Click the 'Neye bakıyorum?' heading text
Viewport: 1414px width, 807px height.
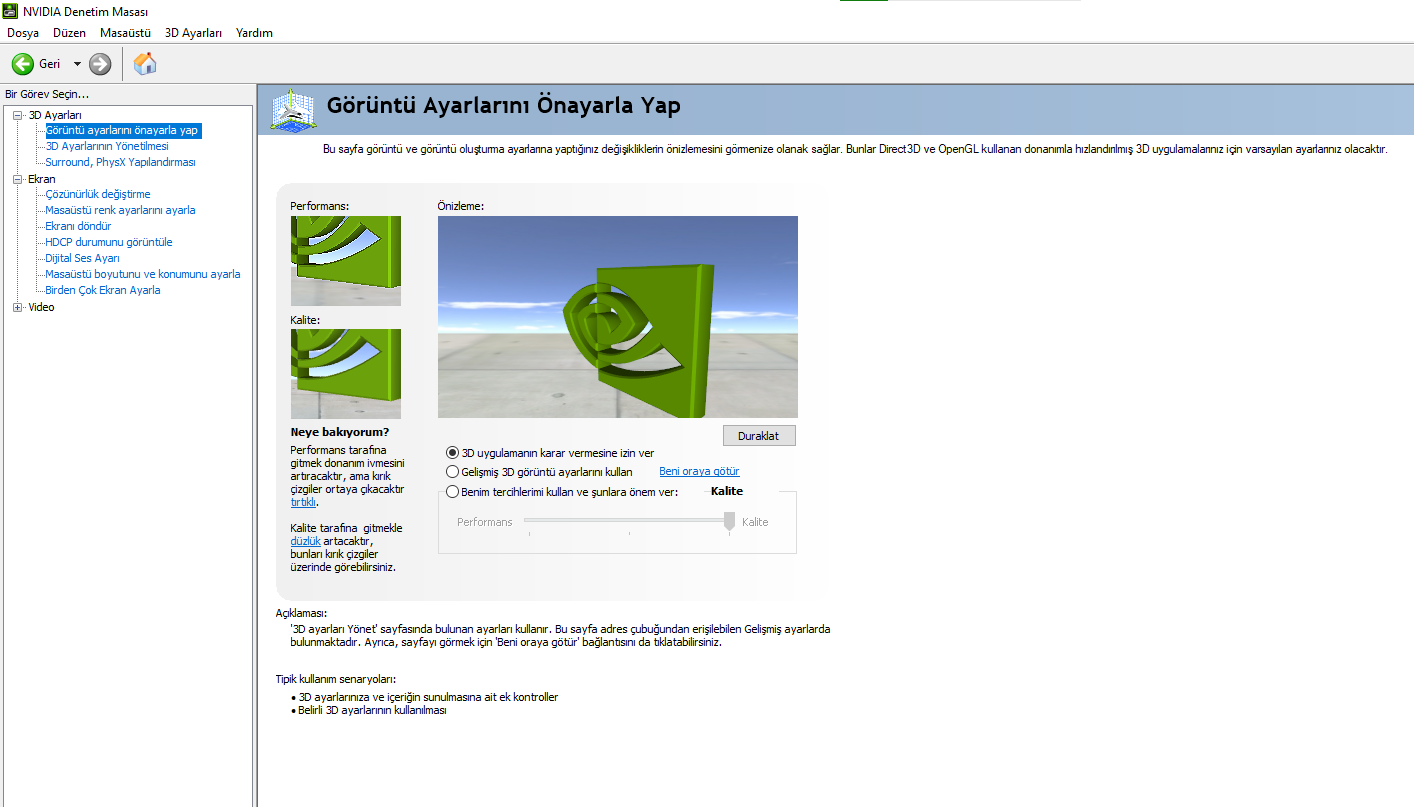340,432
